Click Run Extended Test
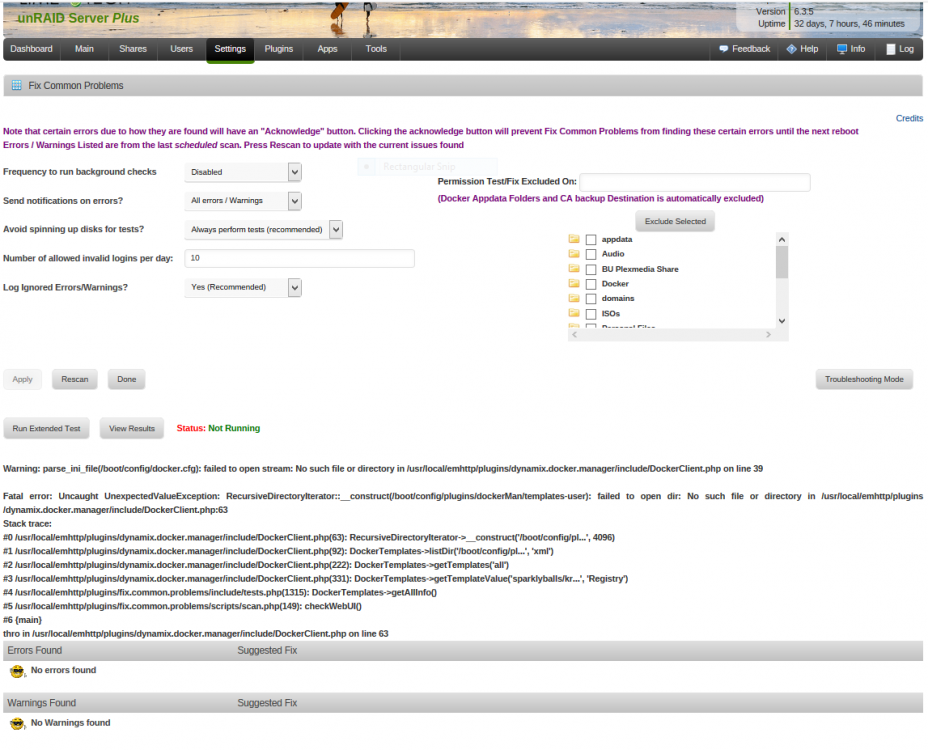 pos(46,429)
